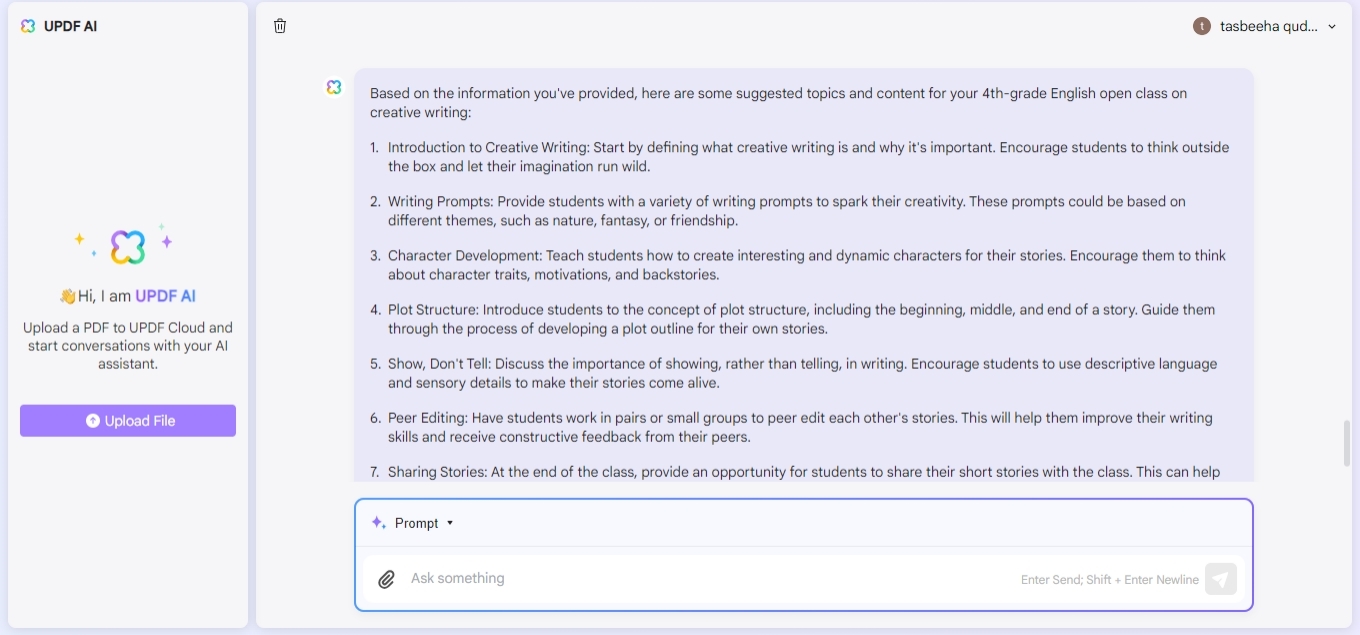Click the UPDF AI icon beside the chat response
This screenshot has width=1360, height=635.
tap(333, 87)
